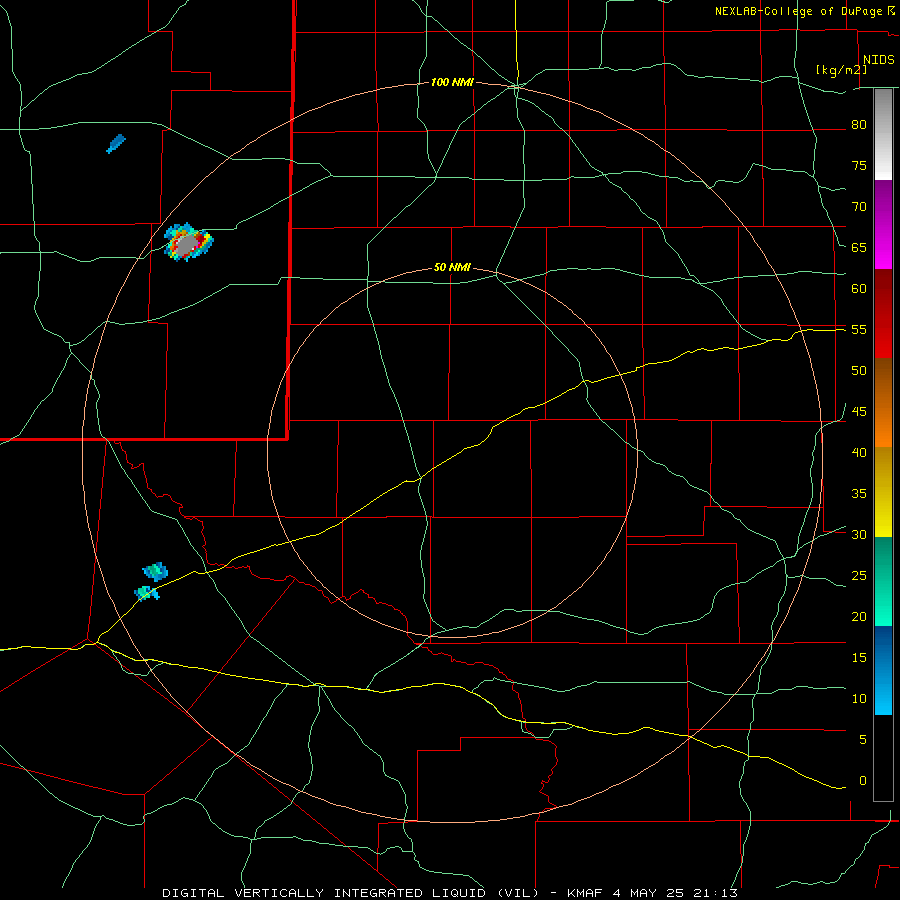
Task: Click the upper teal echo near yellow highway
Action: [156, 572]
